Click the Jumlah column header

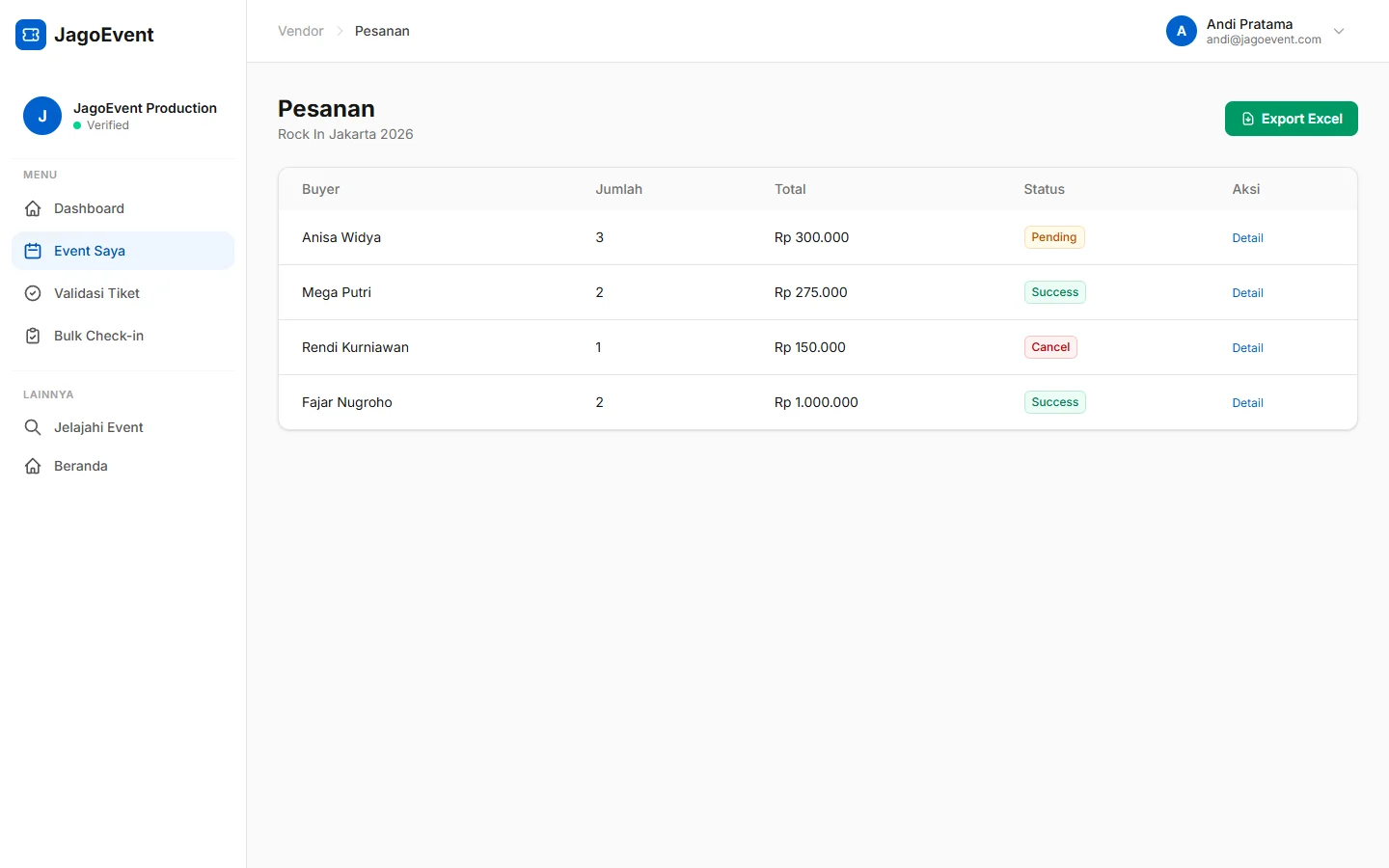click(618, 189)
